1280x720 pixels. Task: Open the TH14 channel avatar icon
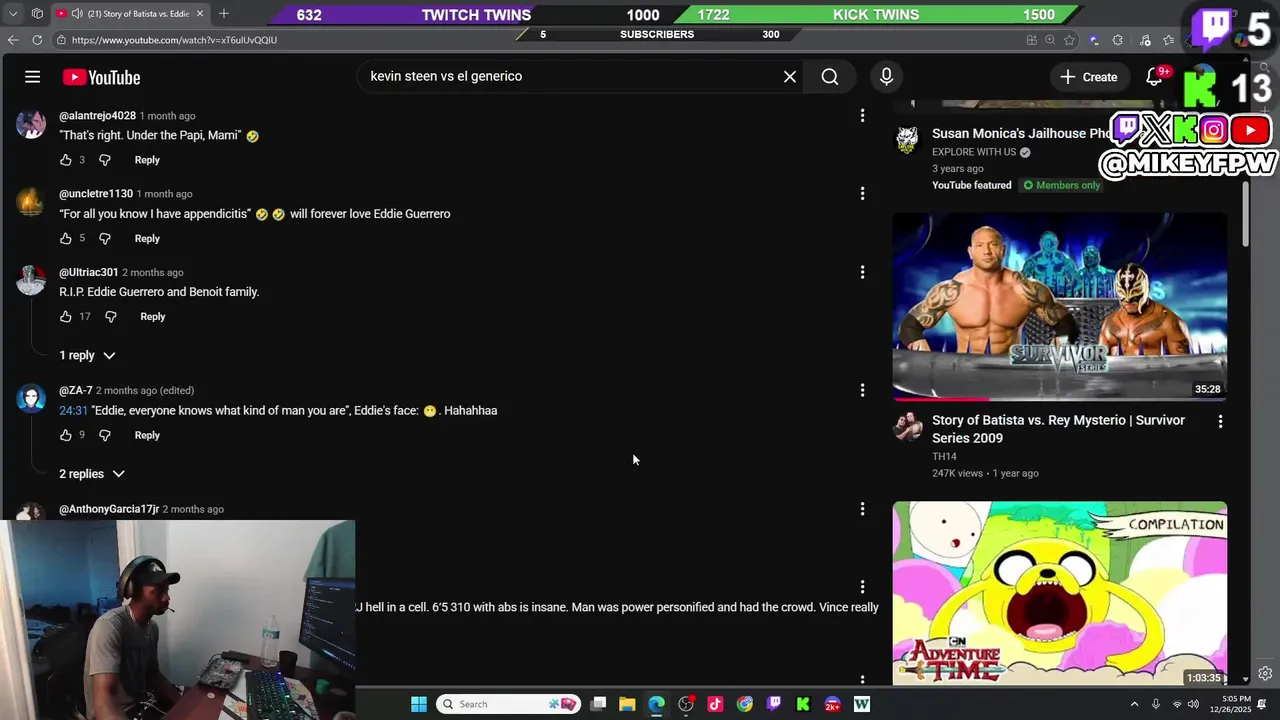click(x=908, y=427)
